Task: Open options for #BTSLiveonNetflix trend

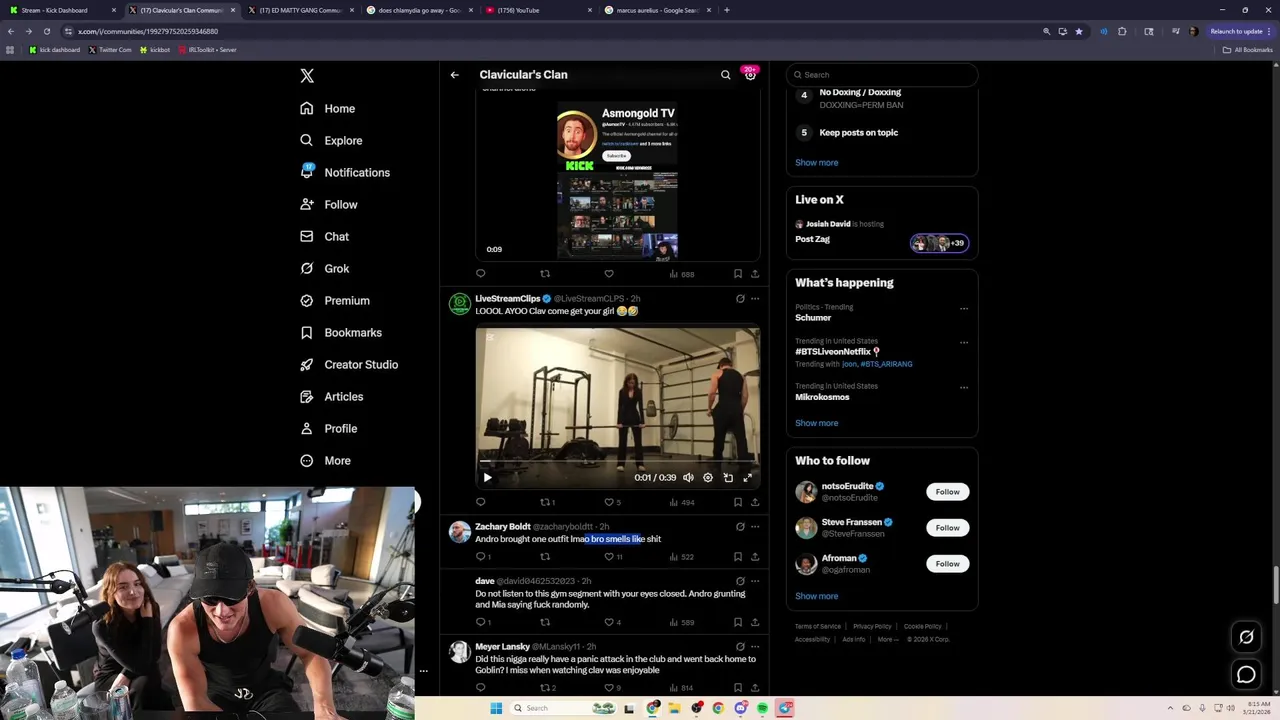Action: [964, 342]
